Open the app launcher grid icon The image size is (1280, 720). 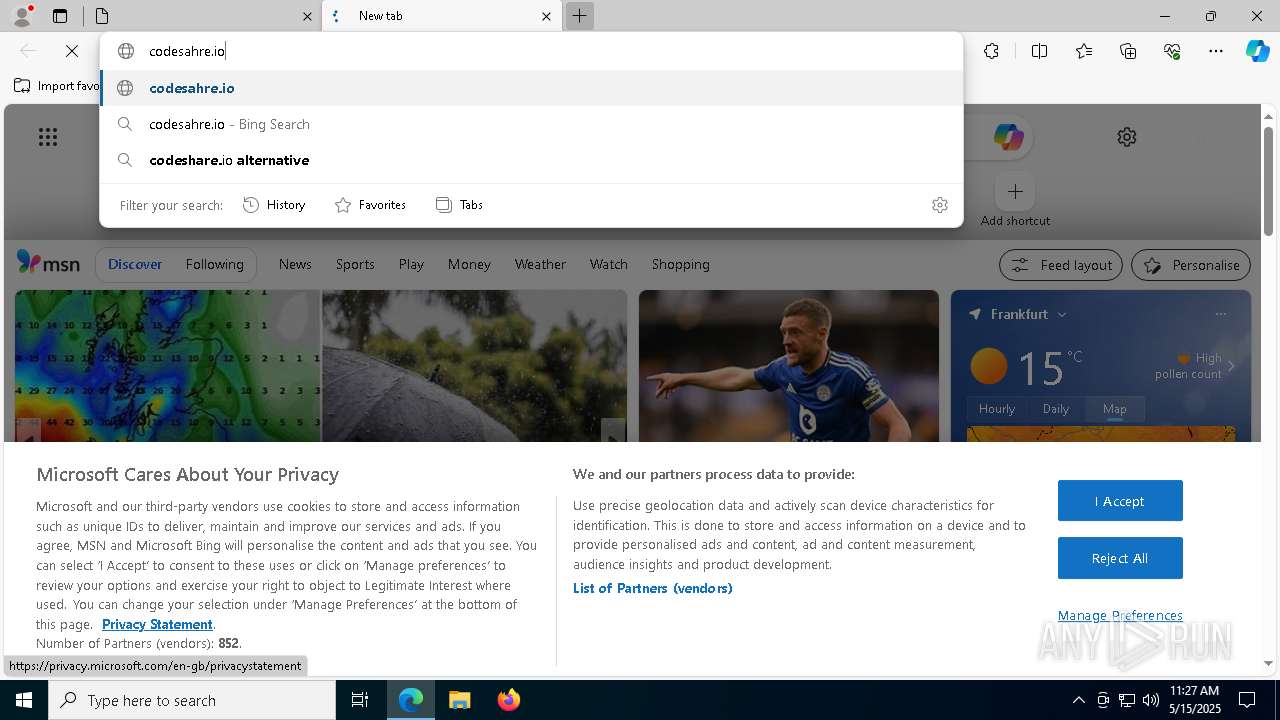coord(48,137)
